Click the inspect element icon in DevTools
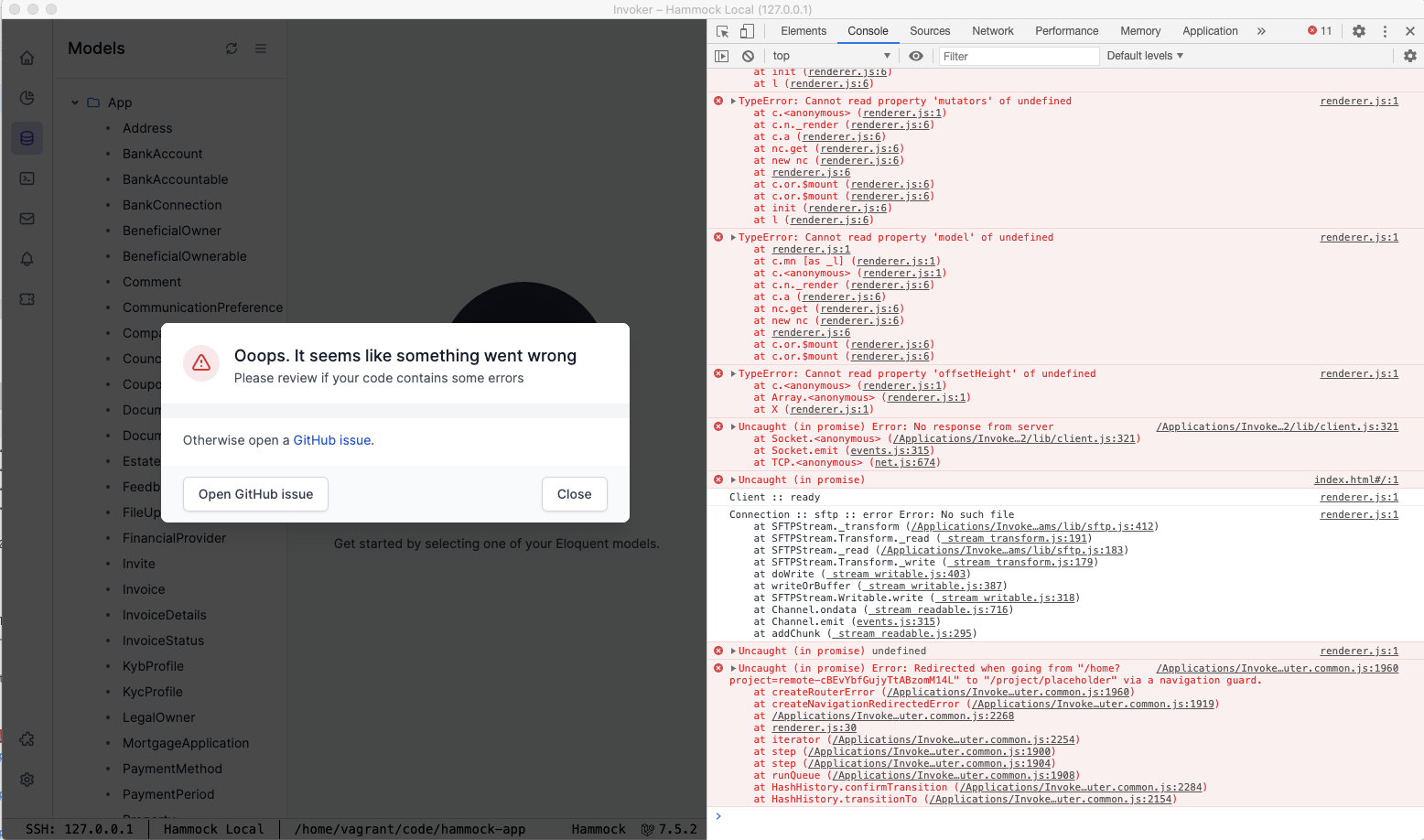This screenshot has width=1424, height=840. [722, 30]
